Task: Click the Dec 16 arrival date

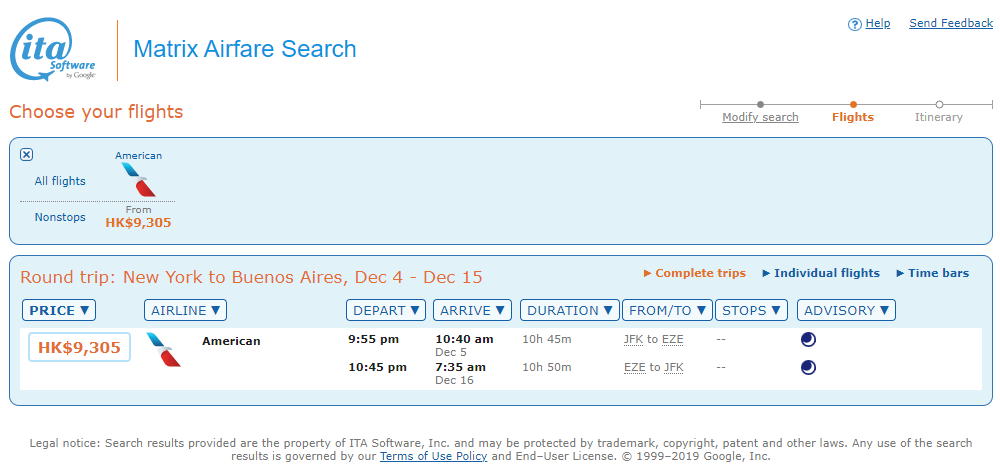Action: coord(453,380)
